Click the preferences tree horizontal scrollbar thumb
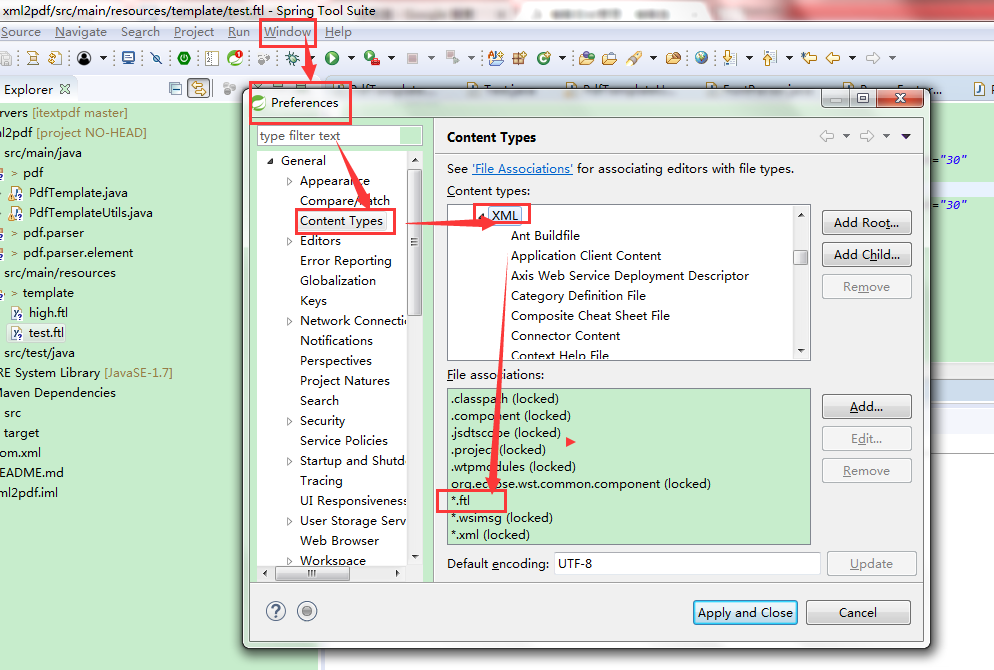The width and height of the screenshot is (994, 670). click(312, 573)
